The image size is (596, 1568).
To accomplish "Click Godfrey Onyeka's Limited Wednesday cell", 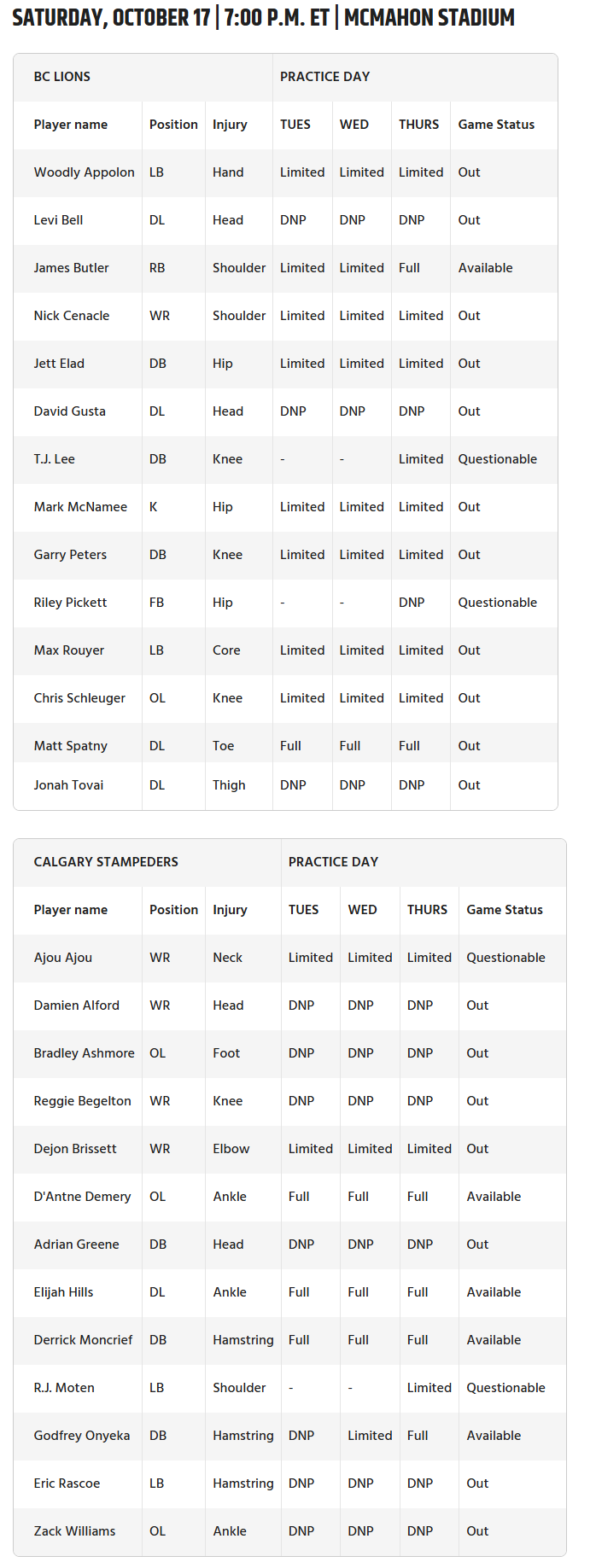I will 370,1436.
